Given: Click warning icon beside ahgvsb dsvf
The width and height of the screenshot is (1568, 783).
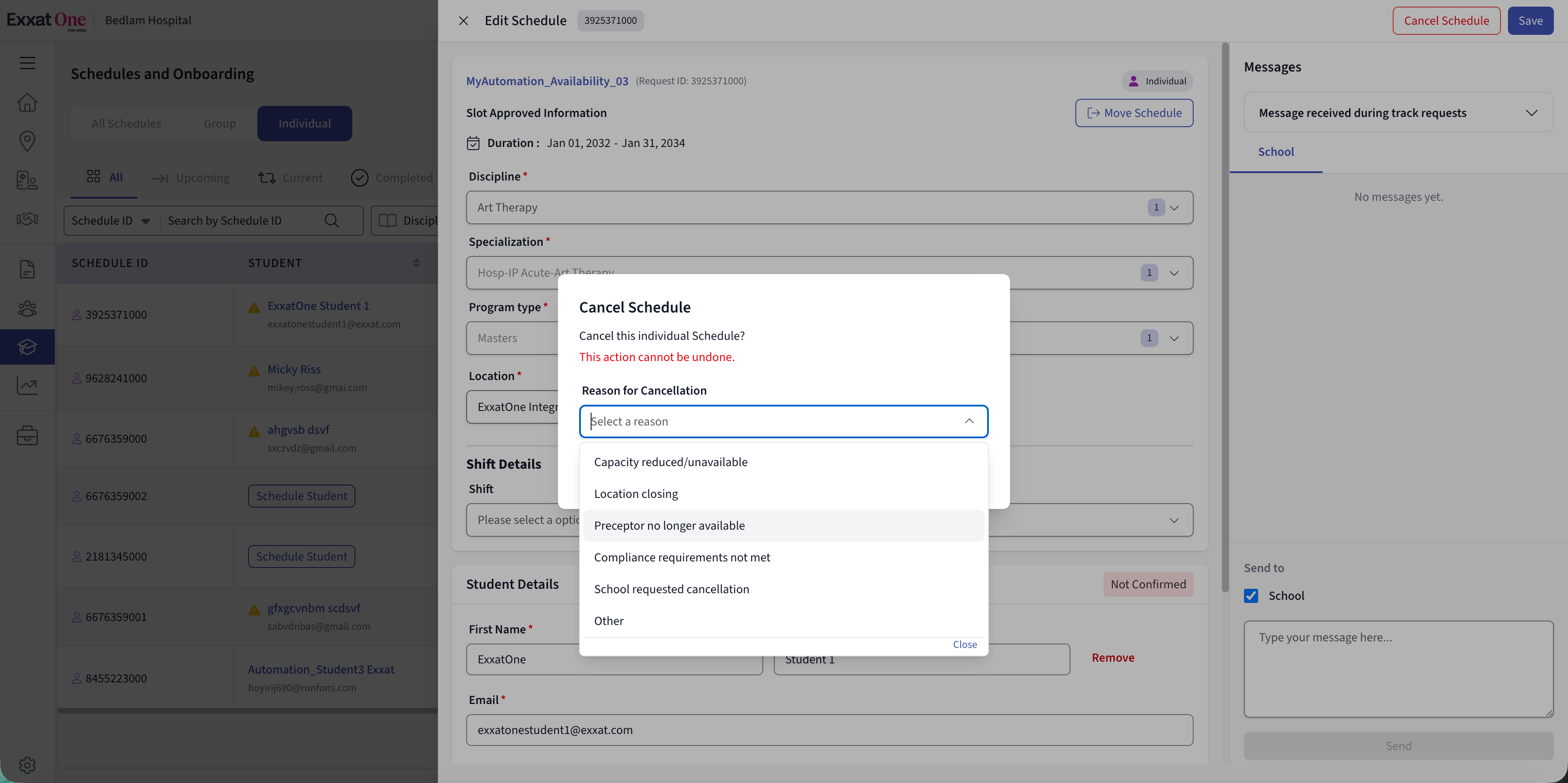Looking at the screenshot, I should coord(254,431).
